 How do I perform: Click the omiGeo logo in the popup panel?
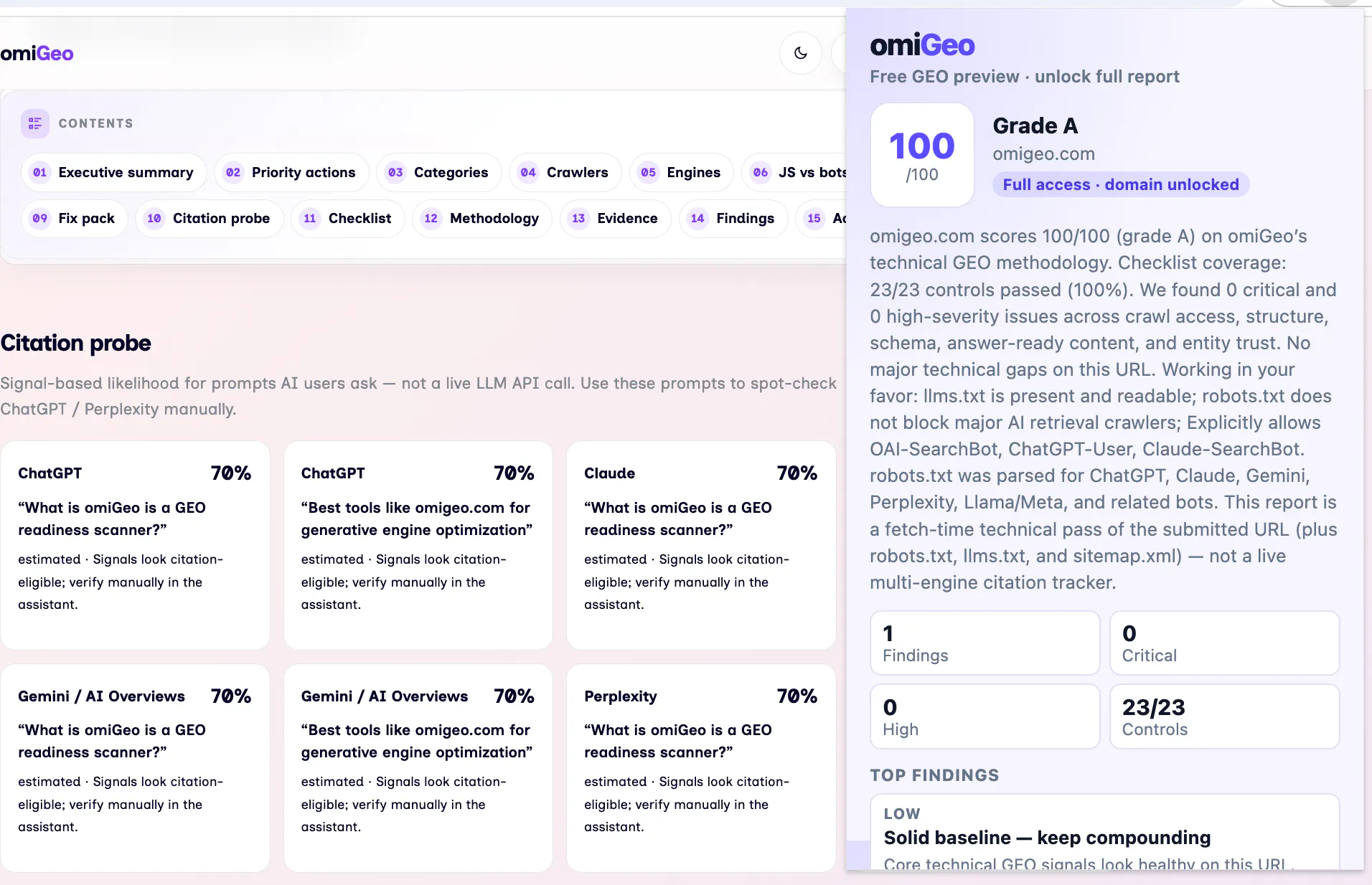[922, 45]
